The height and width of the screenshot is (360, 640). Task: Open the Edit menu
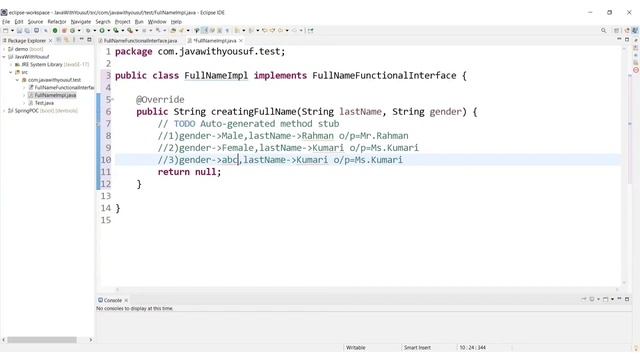pos(19,22)
